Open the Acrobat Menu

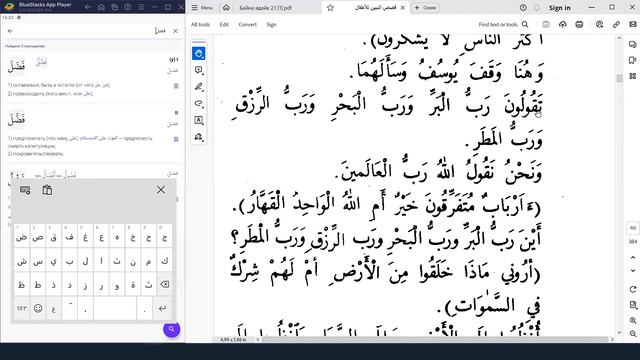click(x=202, y=8)
